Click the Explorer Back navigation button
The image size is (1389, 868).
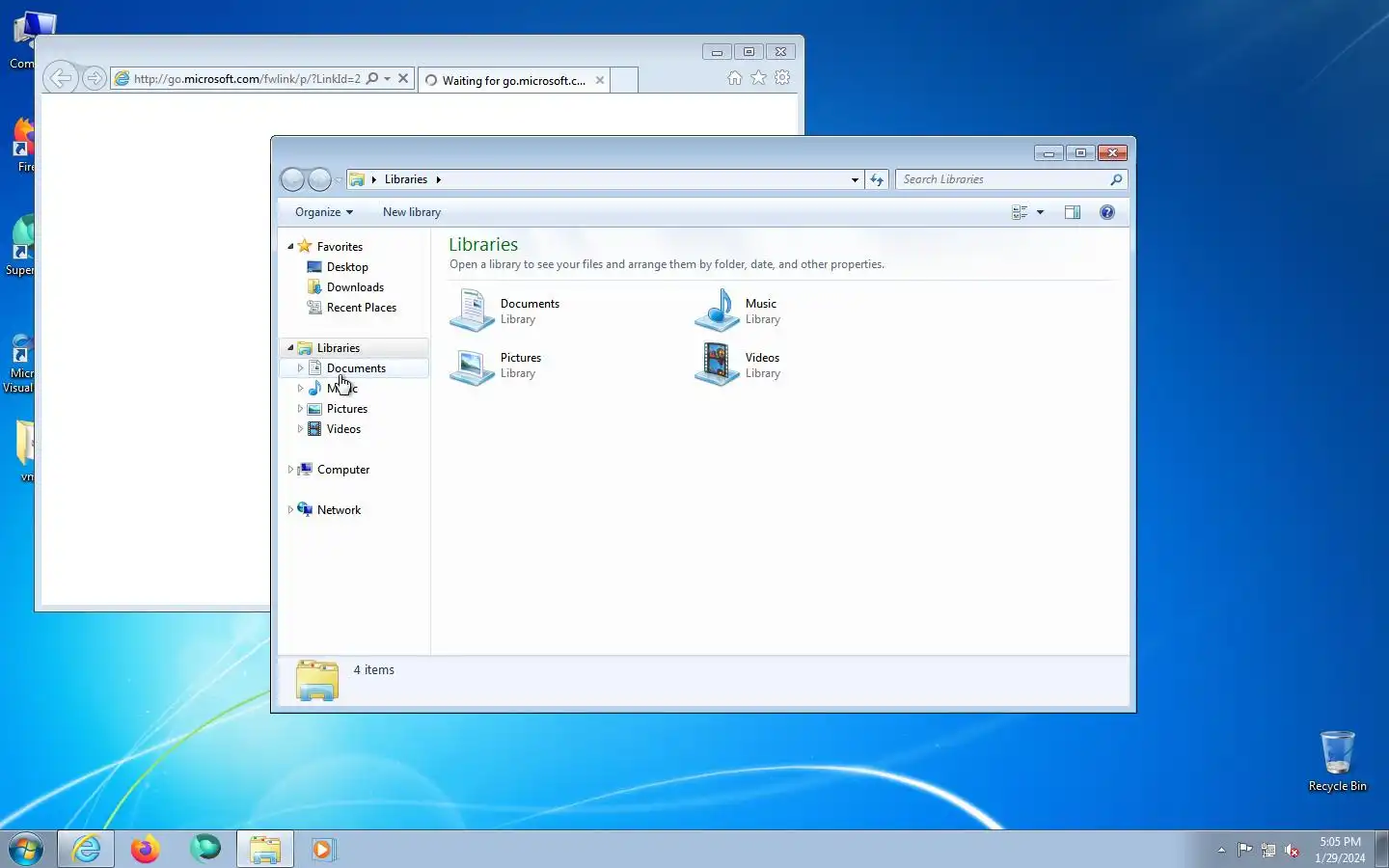coord(292,179)
